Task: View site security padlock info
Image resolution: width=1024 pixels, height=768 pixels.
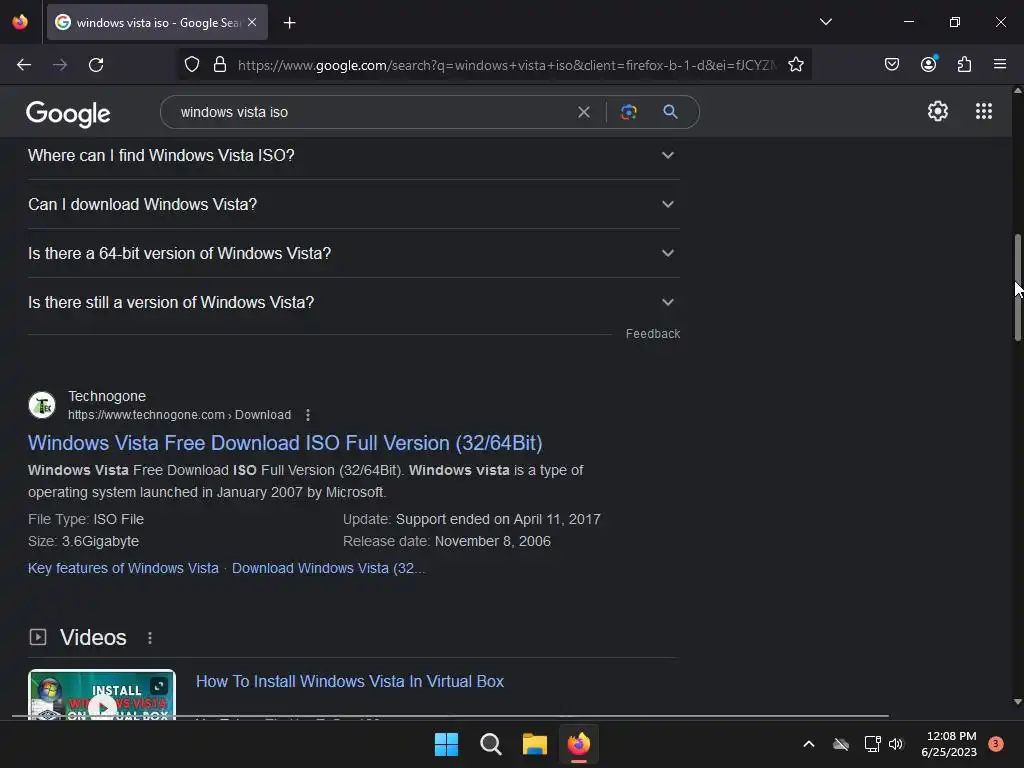Action: (220, 64)
